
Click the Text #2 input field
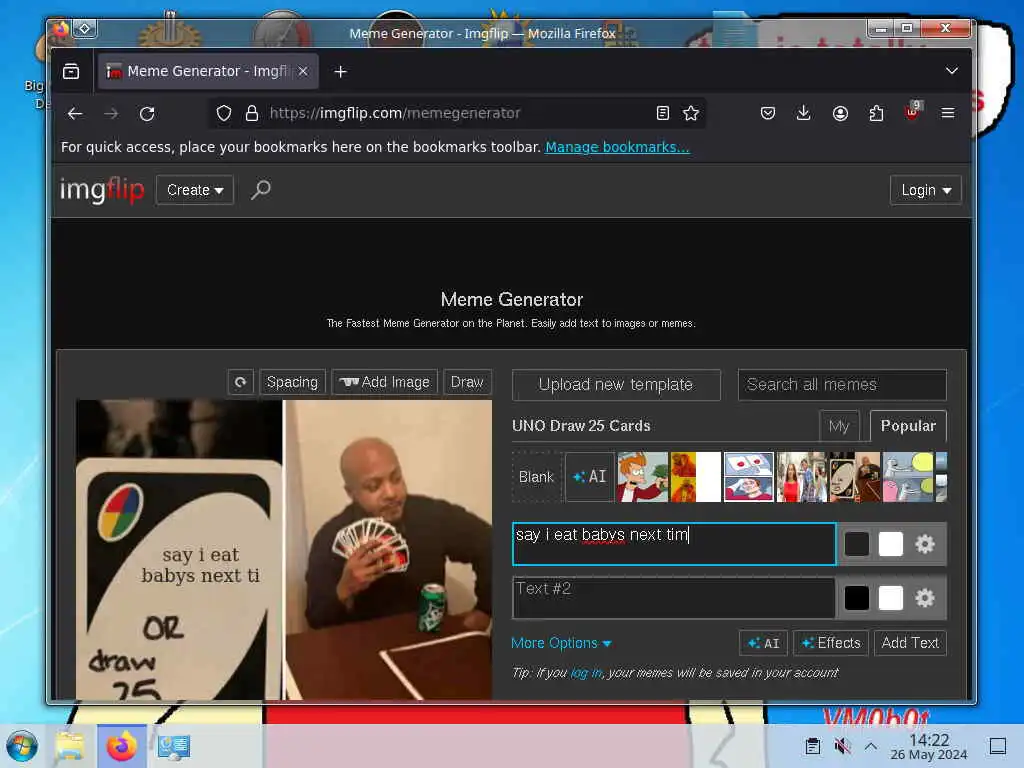[674, 598]
